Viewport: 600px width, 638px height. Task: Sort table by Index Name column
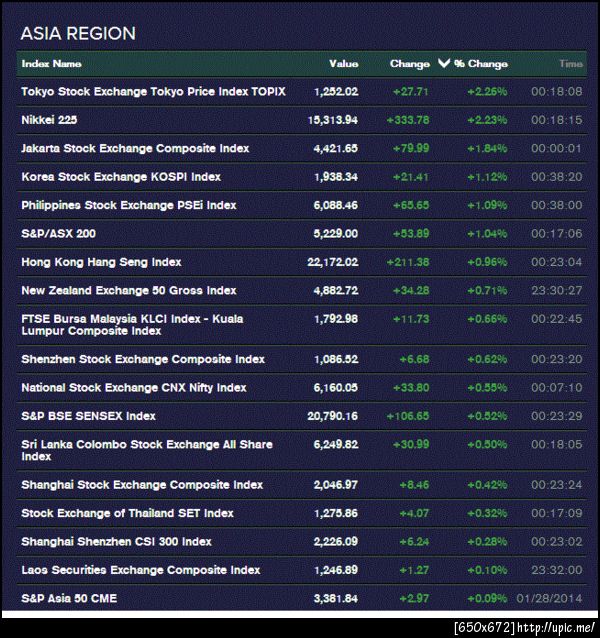point(52,64)
